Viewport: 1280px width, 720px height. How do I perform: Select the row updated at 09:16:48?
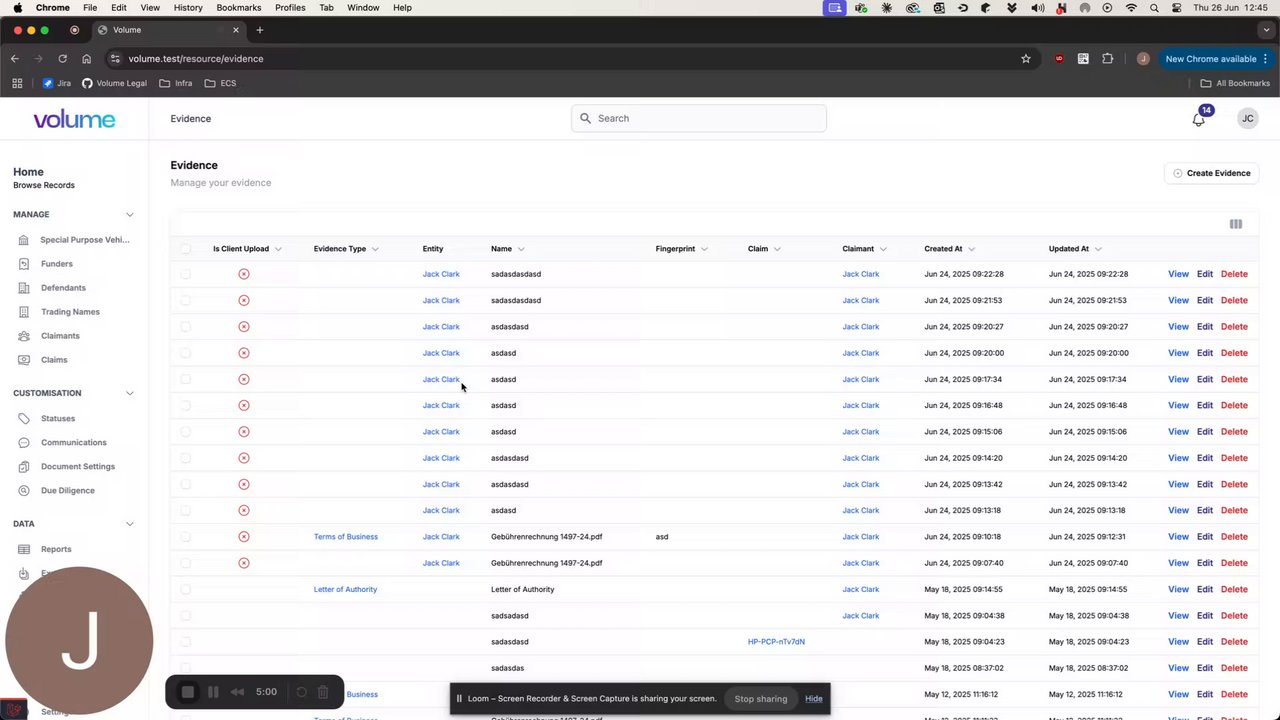click(185, 405)
